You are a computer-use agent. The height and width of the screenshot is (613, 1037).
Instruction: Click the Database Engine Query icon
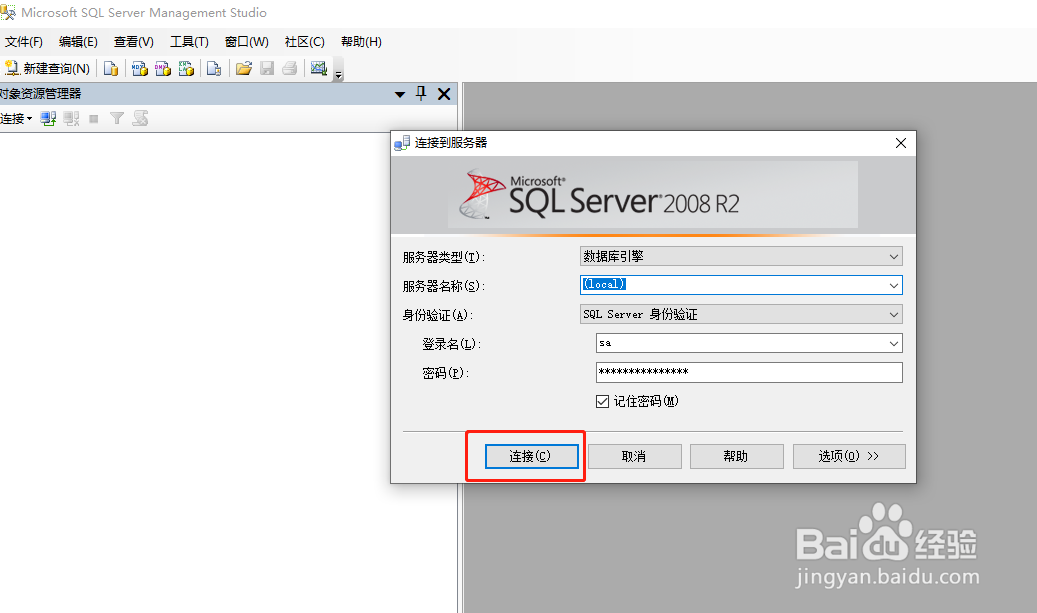pos(111,68)
